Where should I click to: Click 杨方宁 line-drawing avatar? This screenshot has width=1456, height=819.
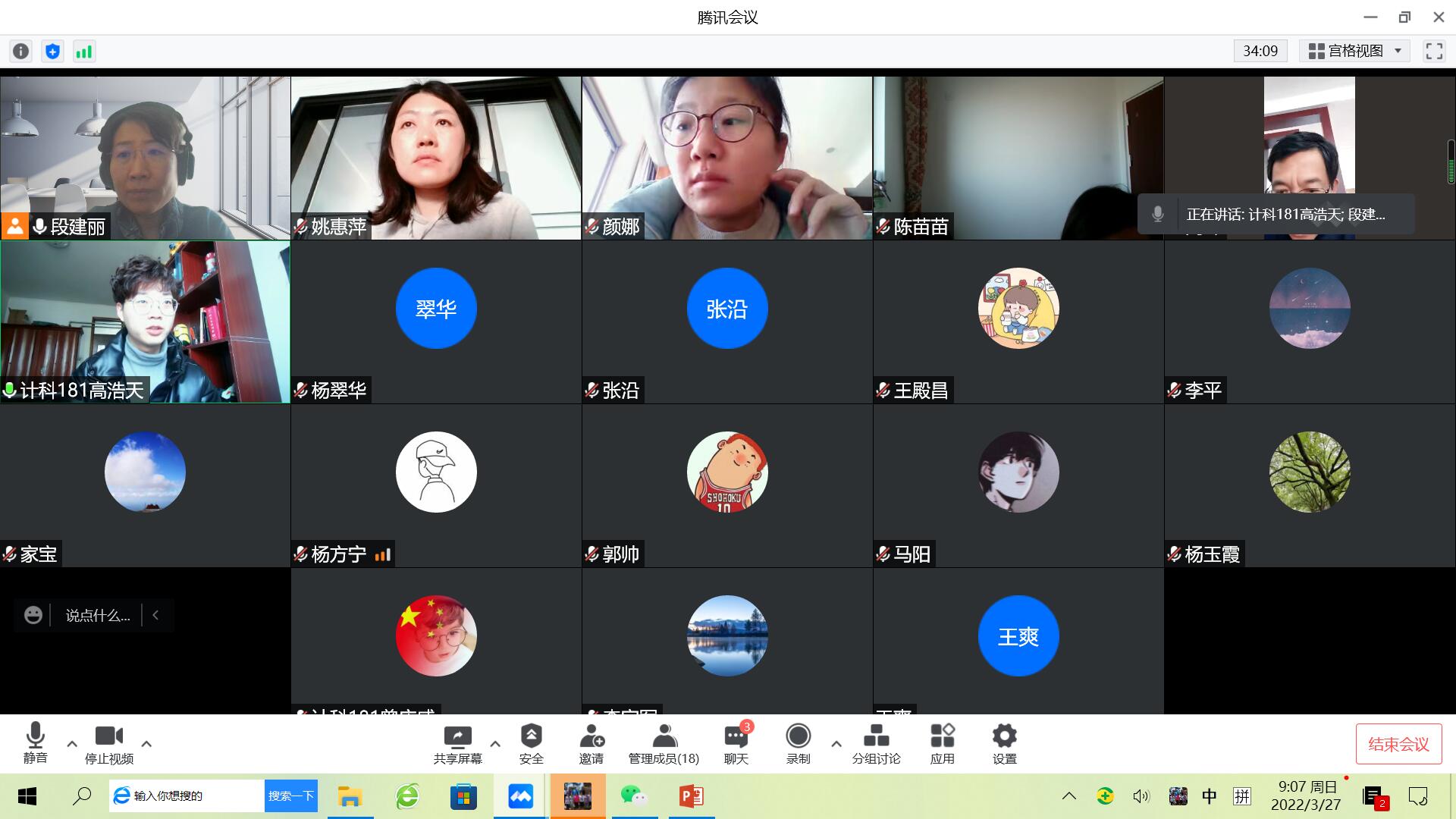[436, 472]
